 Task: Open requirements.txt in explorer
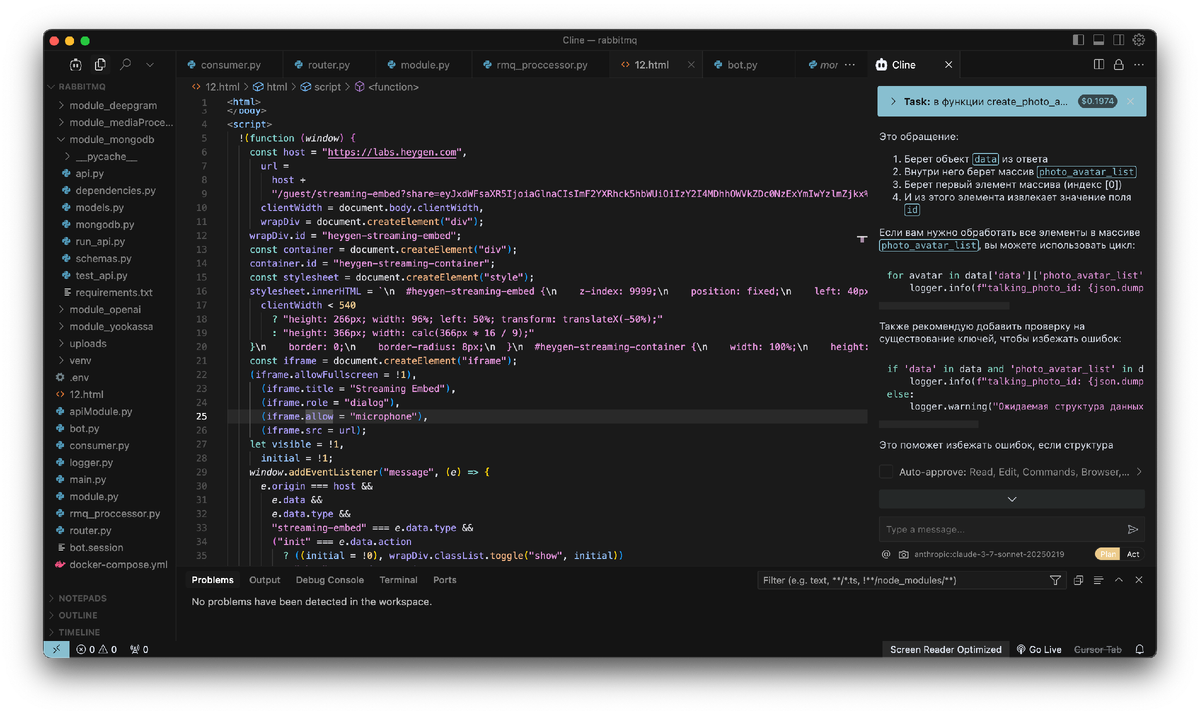click(114, 292)
